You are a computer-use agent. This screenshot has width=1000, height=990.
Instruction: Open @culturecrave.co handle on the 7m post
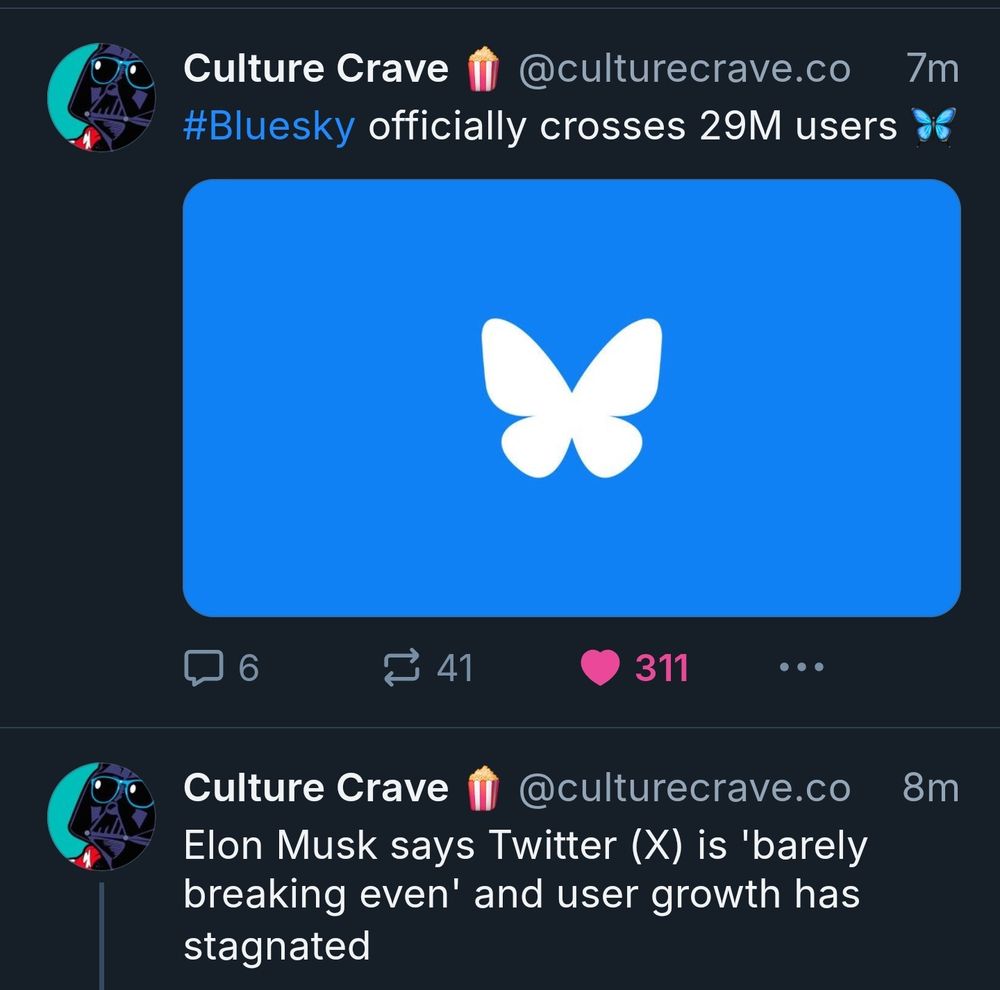(x=684, y=69)
